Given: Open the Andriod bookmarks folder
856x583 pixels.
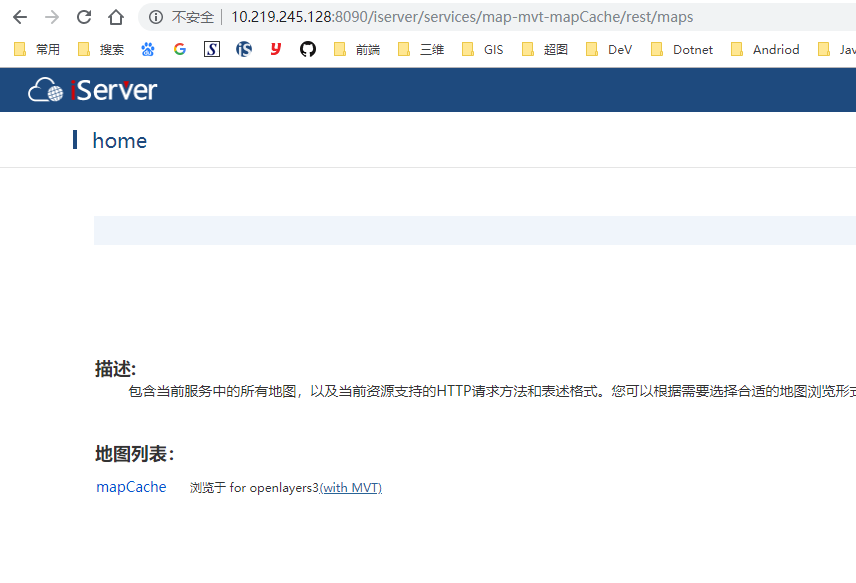Looking at the screenshot, I should tap(765, 50).
